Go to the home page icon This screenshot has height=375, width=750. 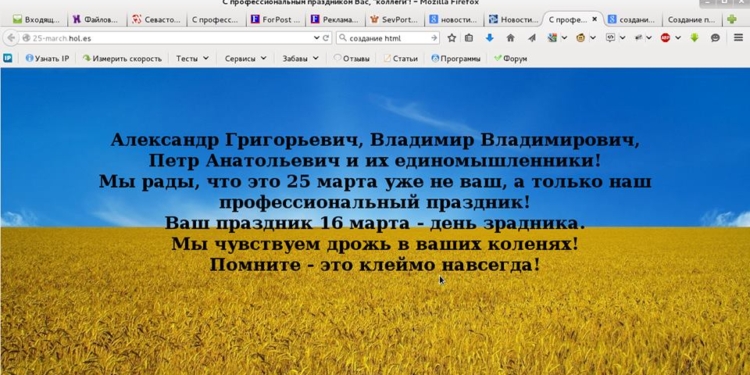point(510,38)
